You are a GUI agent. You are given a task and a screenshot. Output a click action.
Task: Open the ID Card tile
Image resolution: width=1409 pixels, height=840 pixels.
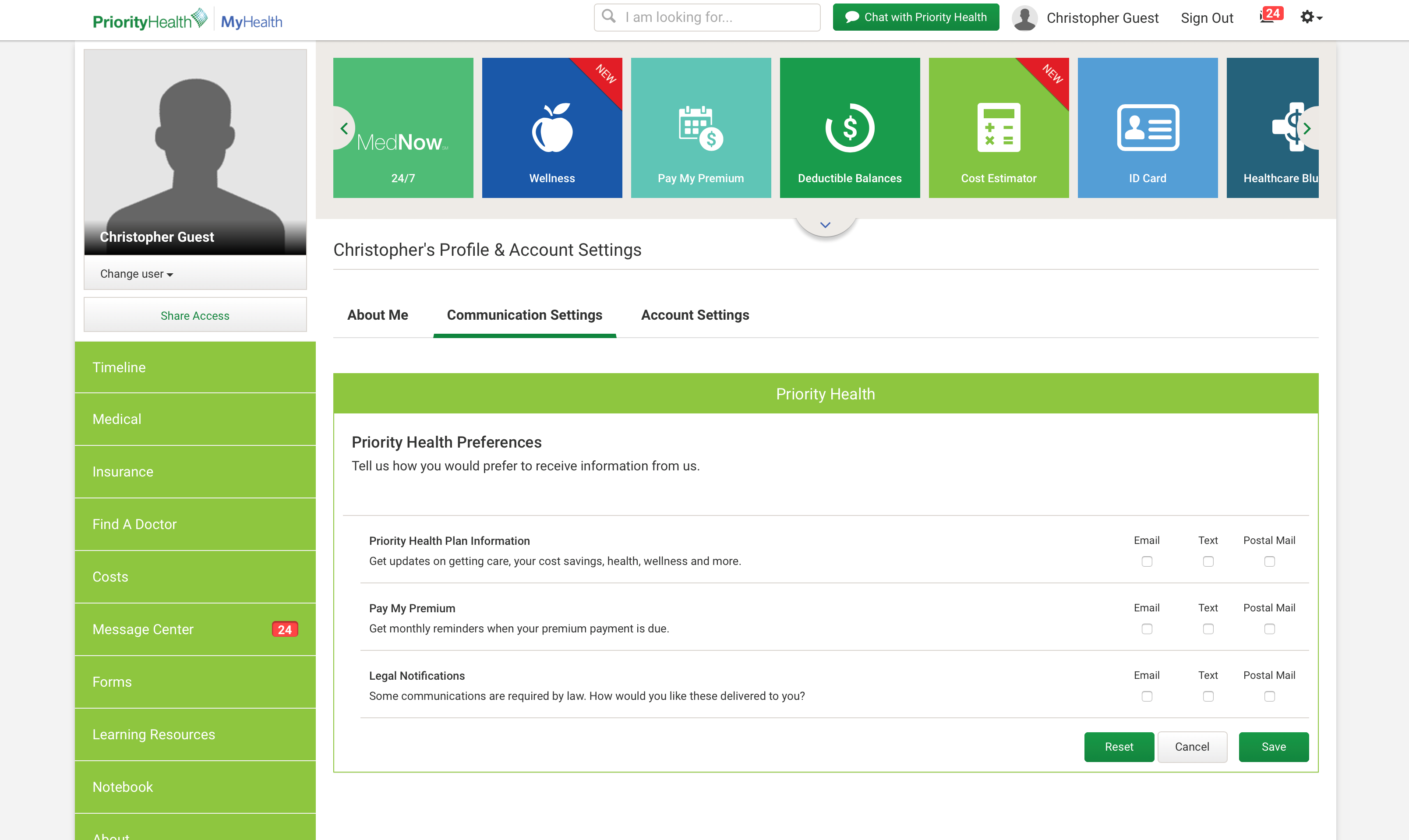pos(1148,127)
